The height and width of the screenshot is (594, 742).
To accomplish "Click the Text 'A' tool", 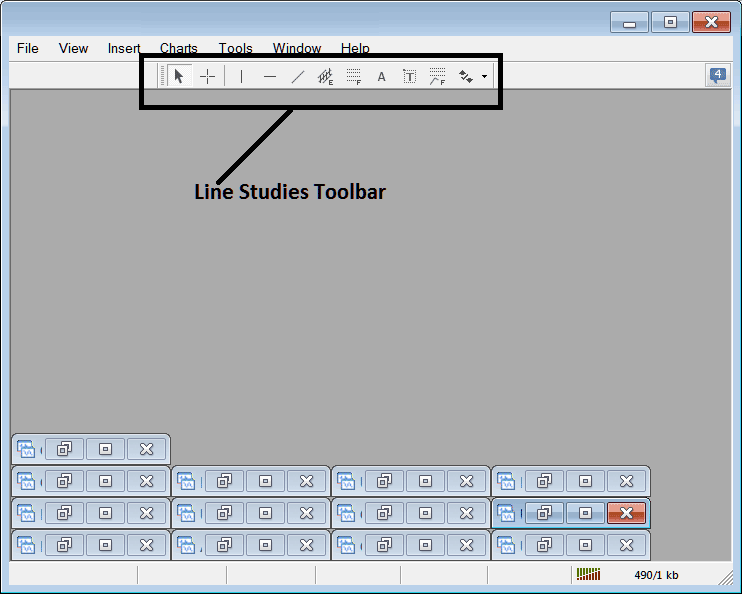I will pos(381,76).
